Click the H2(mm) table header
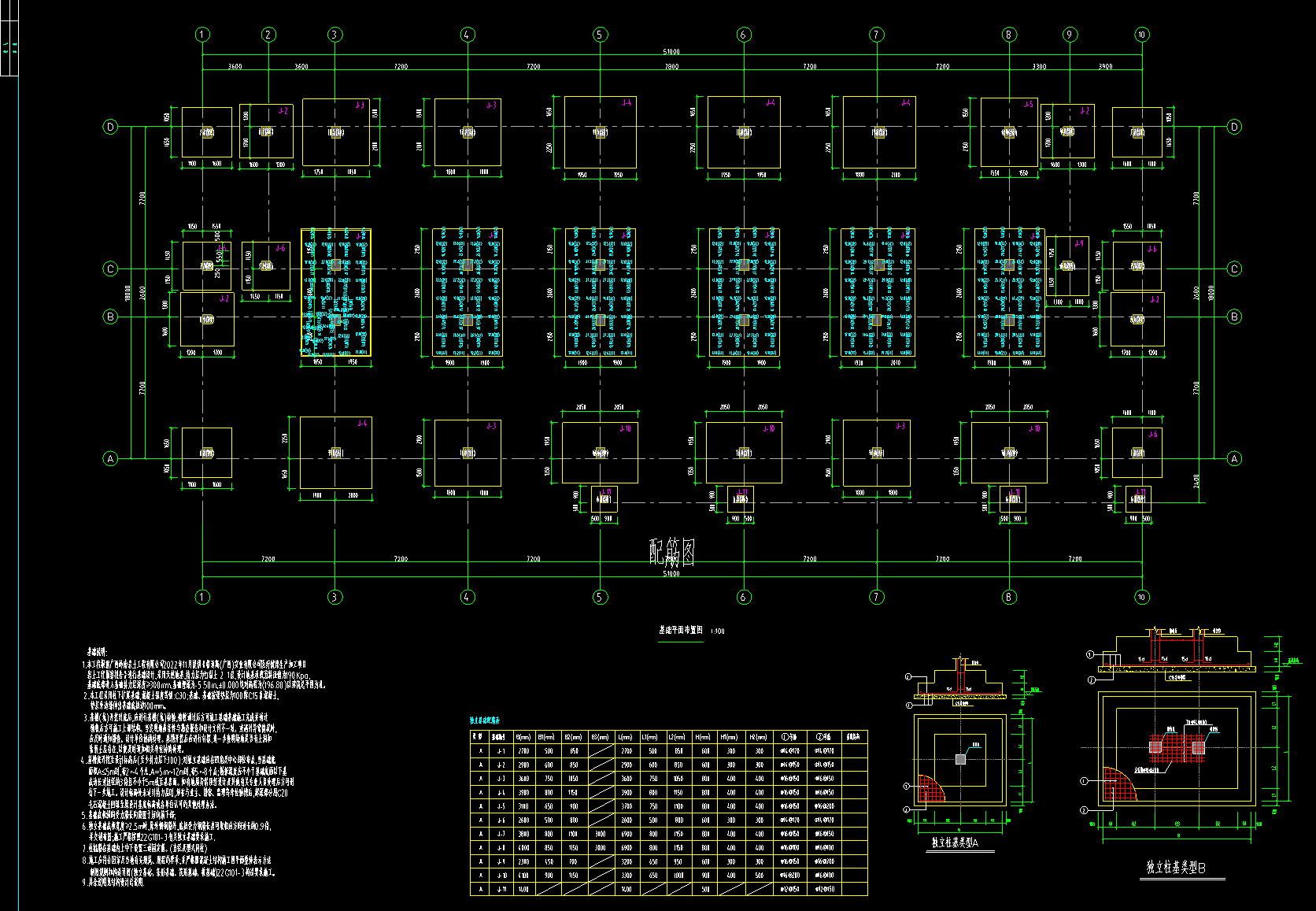The width and height of the screenshot is (1316, 911). (x=757, y=737)
